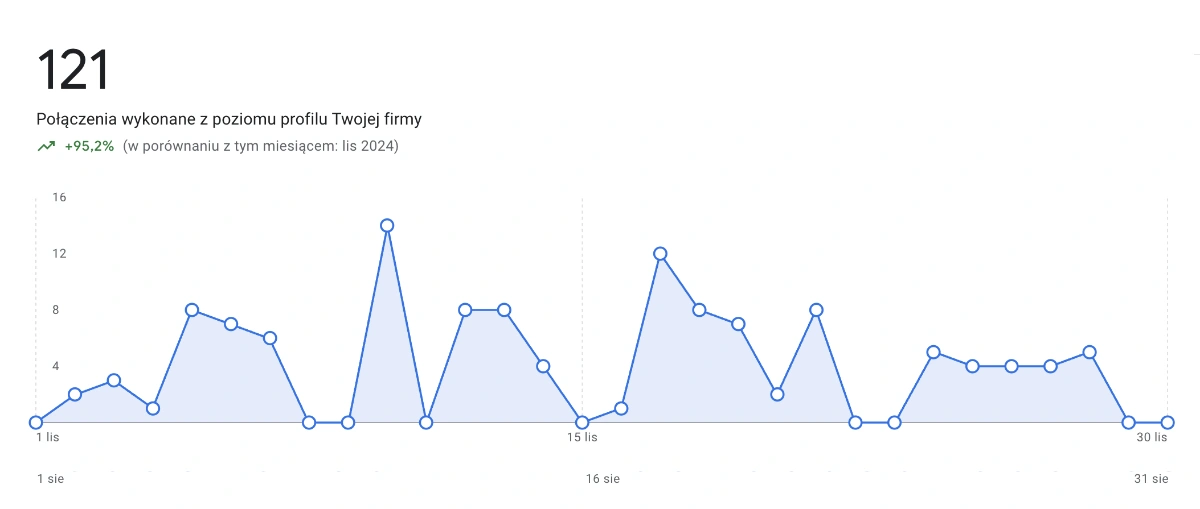Click the 31 sie axis label

point(1151,479)
